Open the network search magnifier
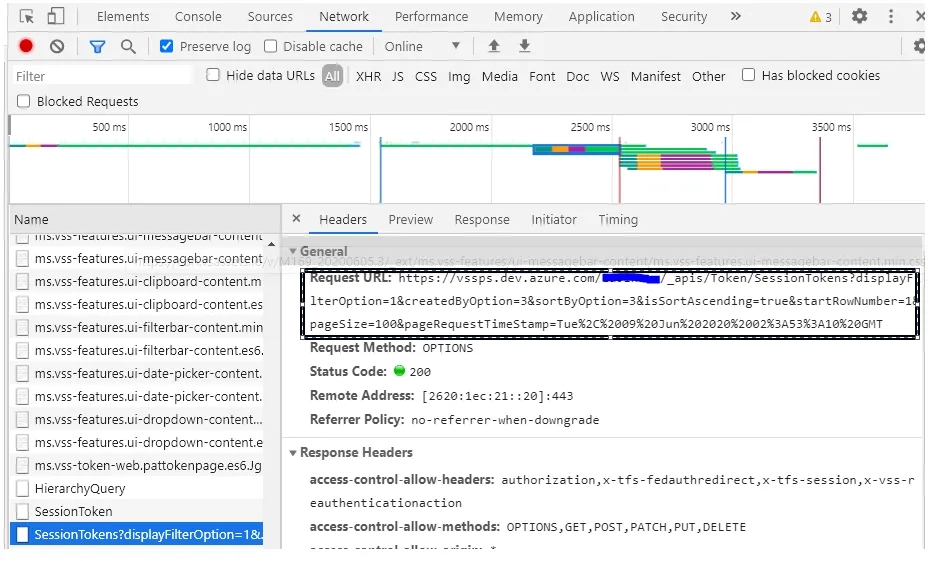 click(x=128, y=46)
